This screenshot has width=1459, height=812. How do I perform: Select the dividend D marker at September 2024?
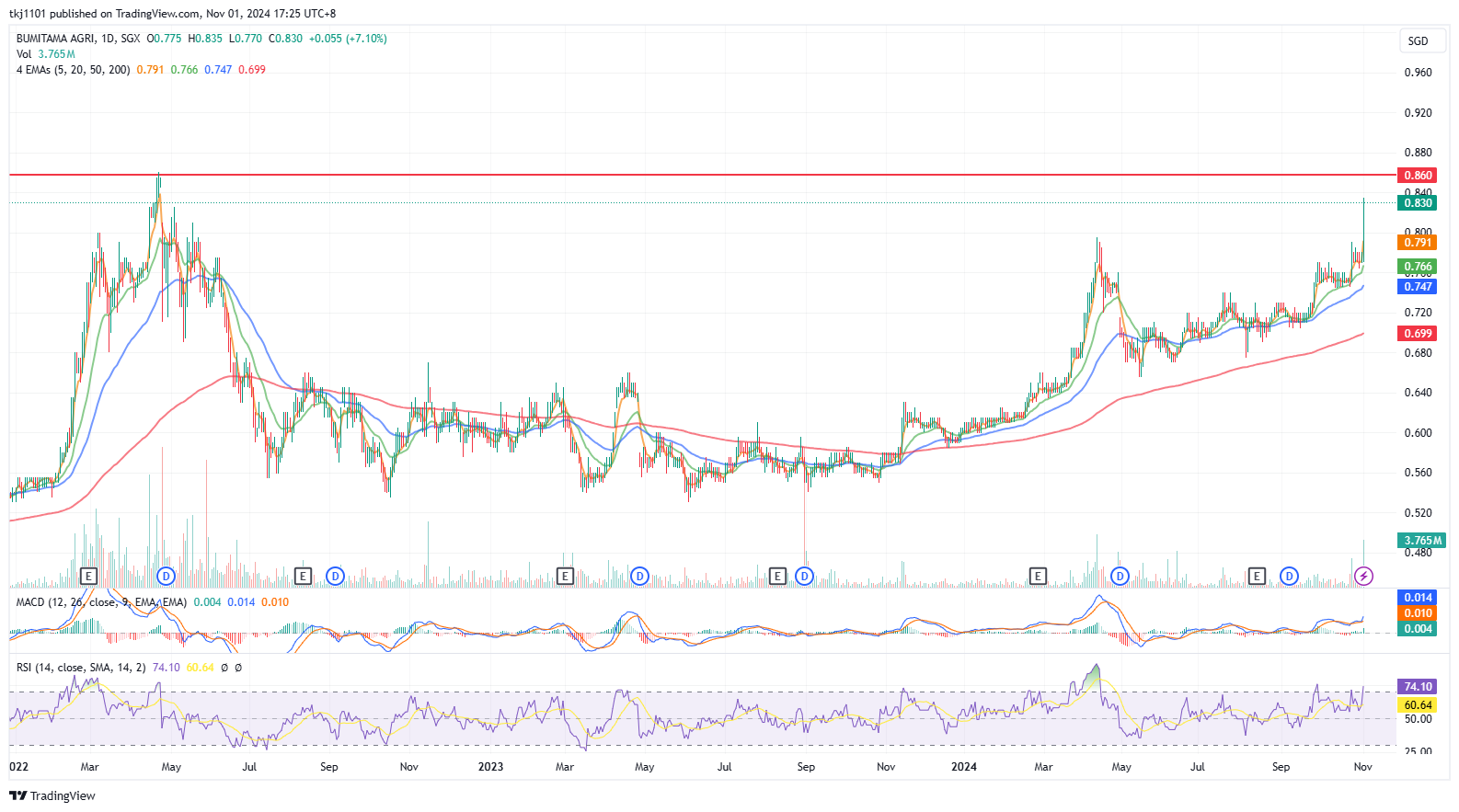(x=1289, y=577)
